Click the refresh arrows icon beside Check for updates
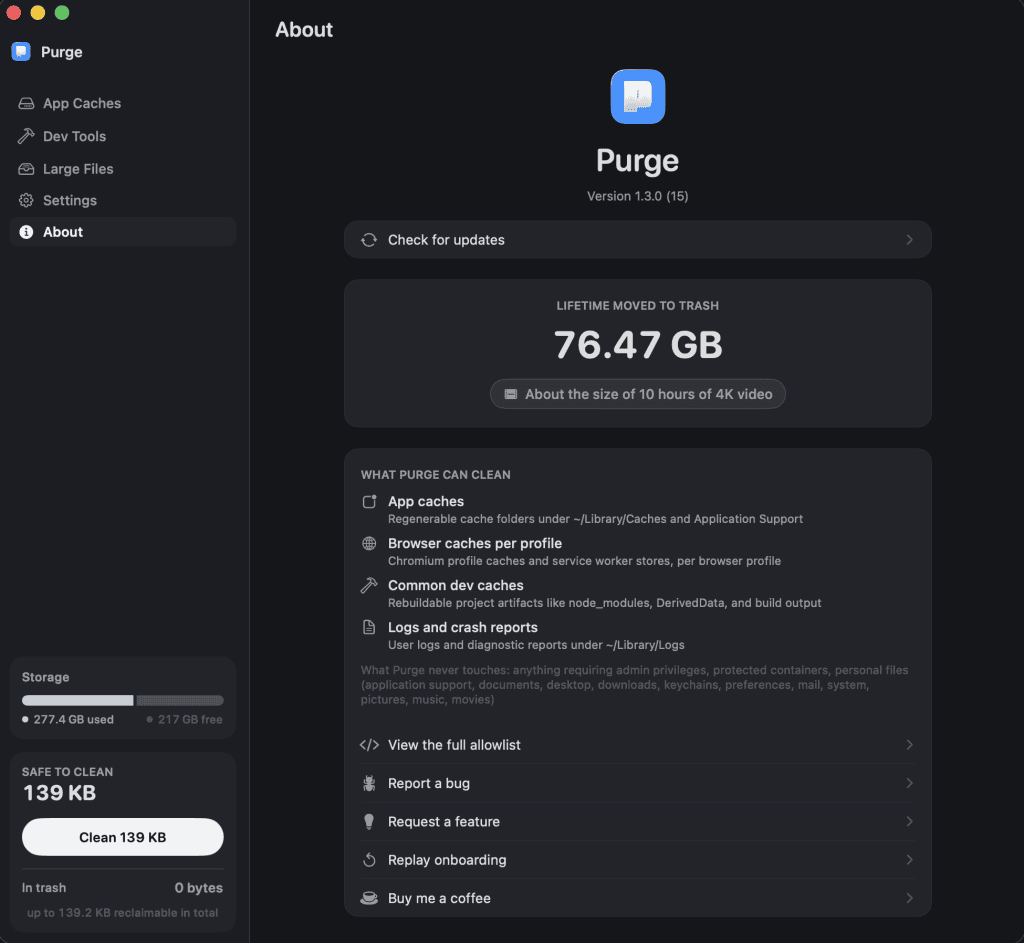Image resolution: width=1024 pixels, height=943 pixels. click(369, 240)
